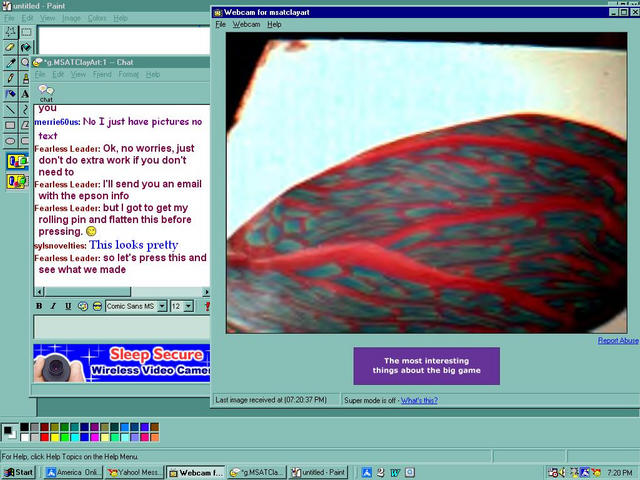
Task: Select the Airbrush tool in Paint
Action: 11,94
